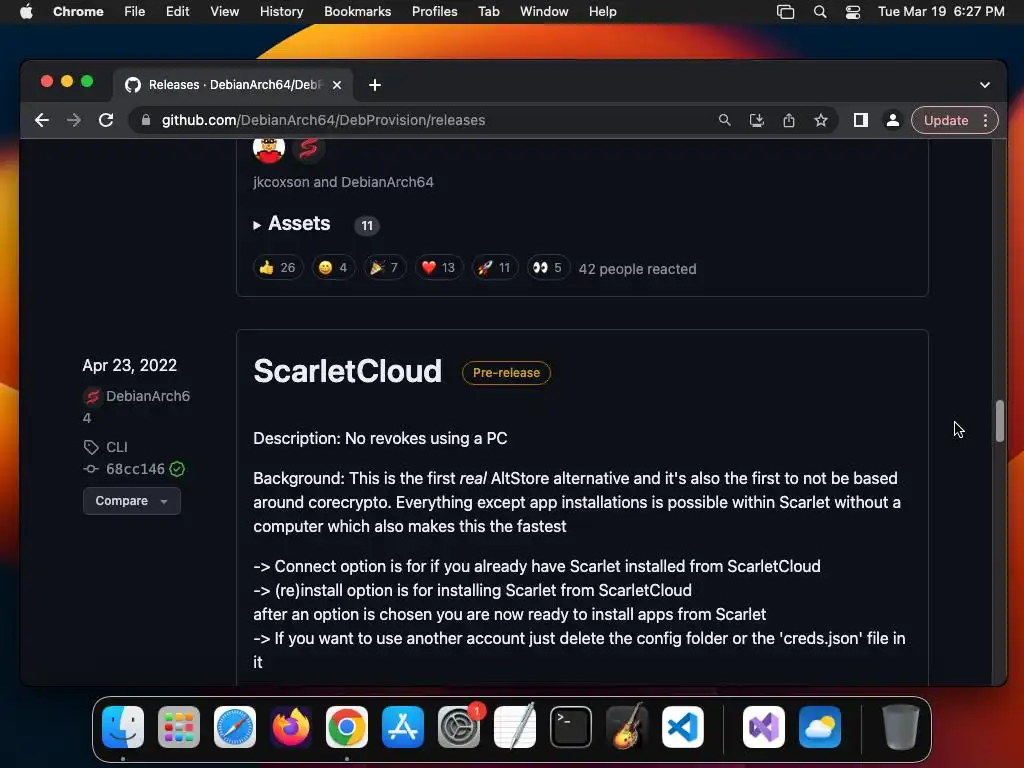This screenshot has height=768, width=1024.
Task: Open Safari from the Dock
Action: pos(234,727)
